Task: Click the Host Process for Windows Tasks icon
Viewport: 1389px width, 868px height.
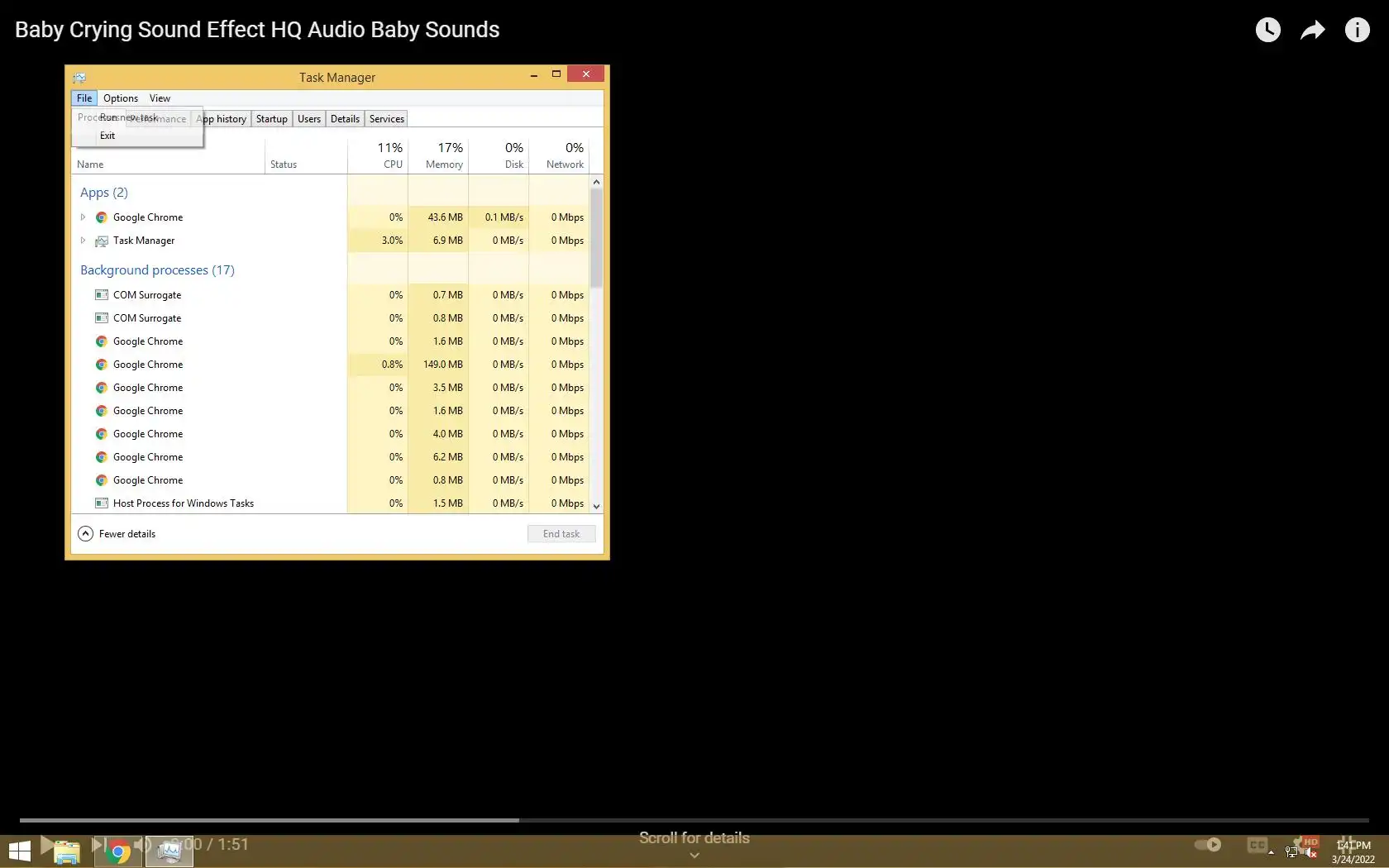Action: click(102, 503)
